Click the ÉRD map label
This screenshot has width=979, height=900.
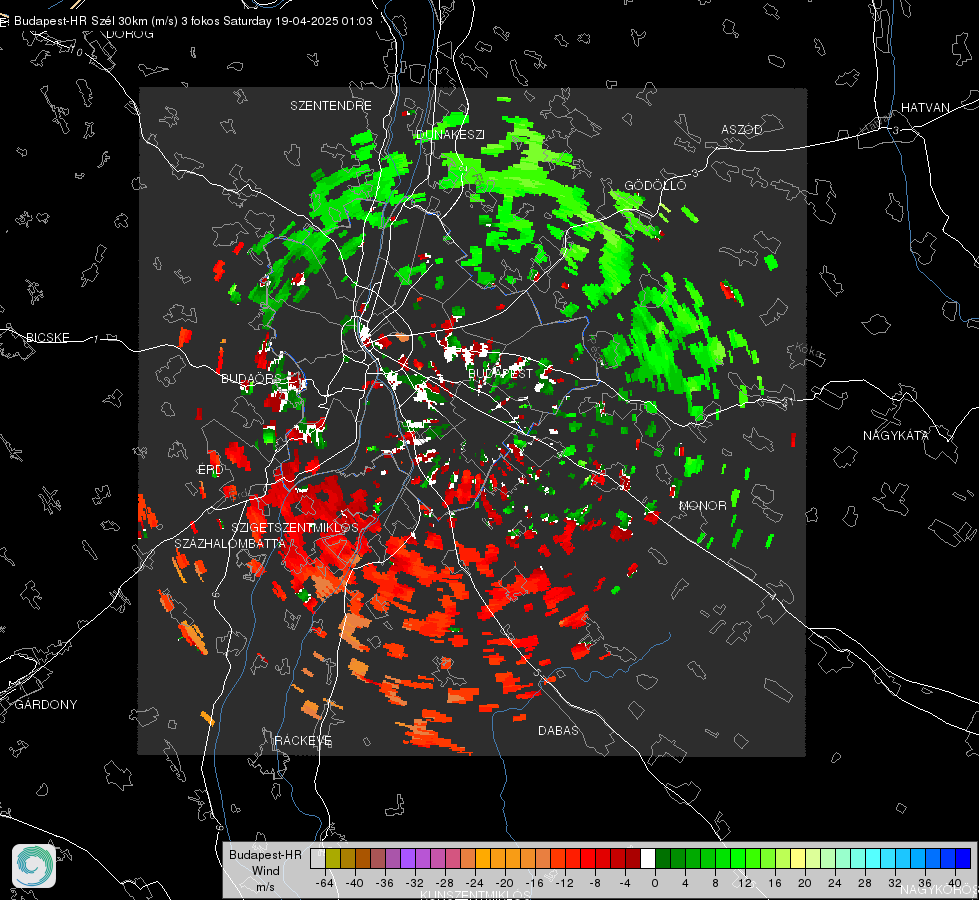[210, 470]
